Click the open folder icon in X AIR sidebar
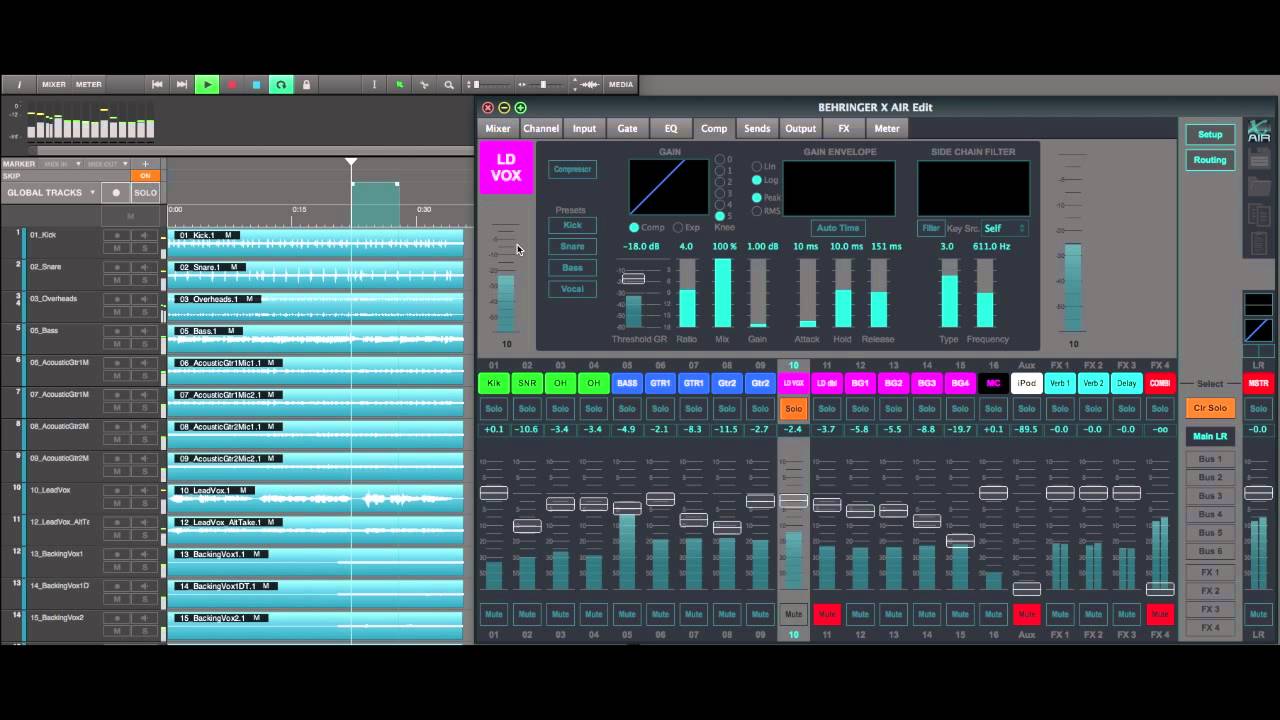This screenshot has width=1280, height=720. pos(1259,187)
